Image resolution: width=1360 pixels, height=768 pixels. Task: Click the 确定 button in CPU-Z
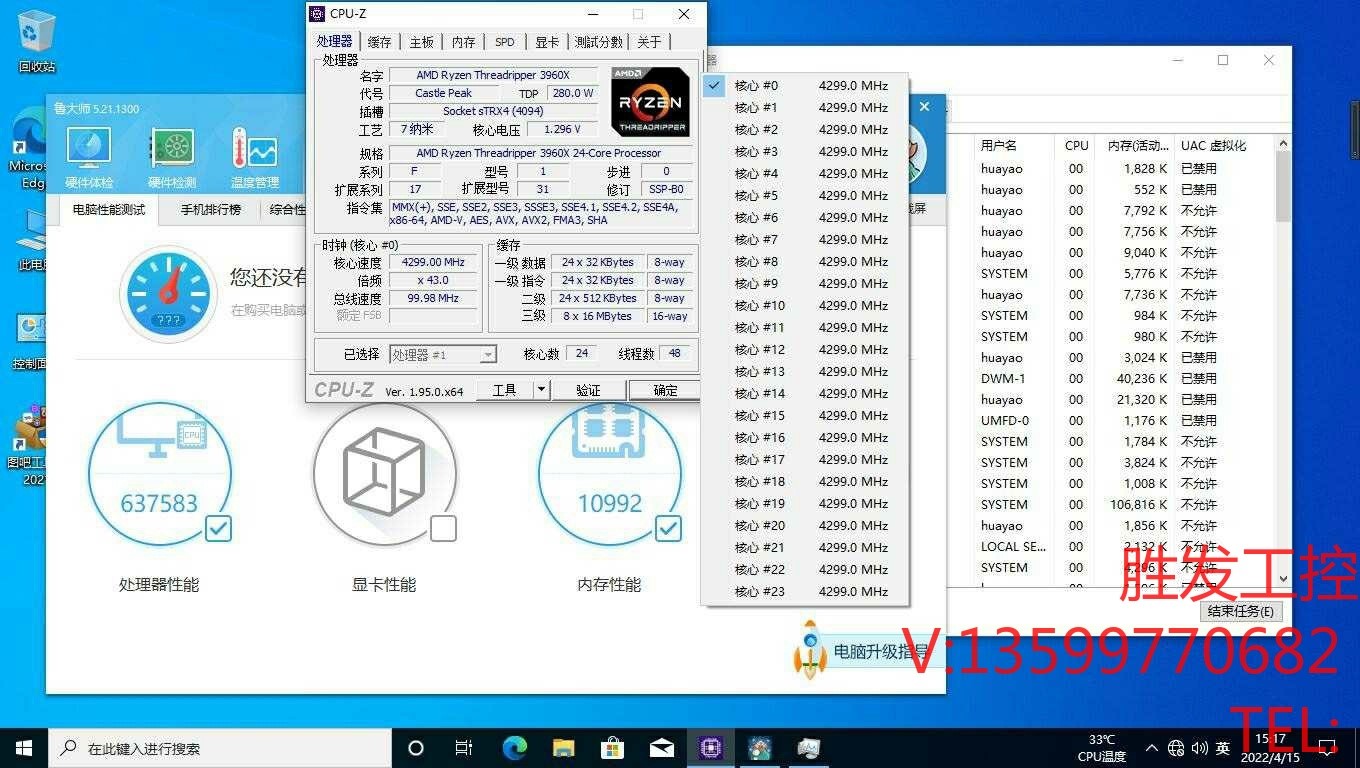click(665, 390)
